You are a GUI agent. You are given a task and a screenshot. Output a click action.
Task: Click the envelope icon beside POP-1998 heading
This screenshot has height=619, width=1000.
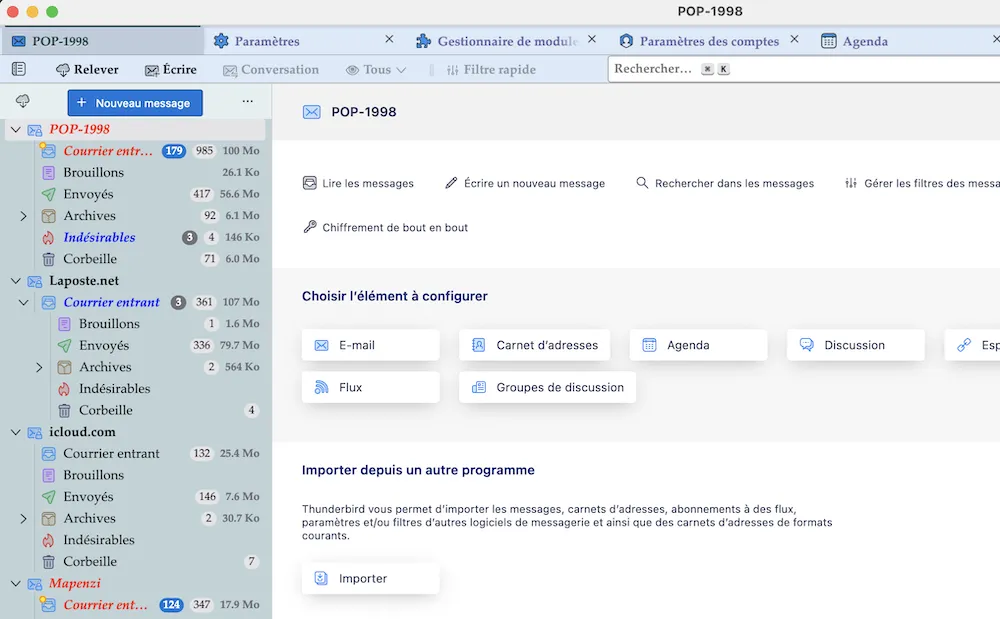311,112
